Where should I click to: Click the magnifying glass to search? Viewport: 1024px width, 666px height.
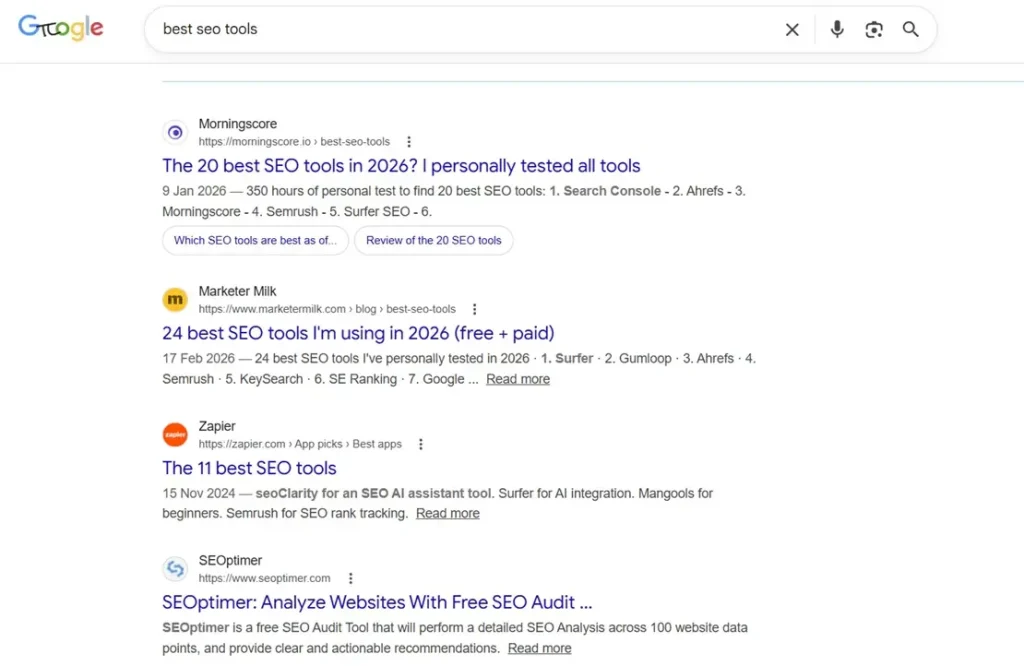(x=910, y=29)
